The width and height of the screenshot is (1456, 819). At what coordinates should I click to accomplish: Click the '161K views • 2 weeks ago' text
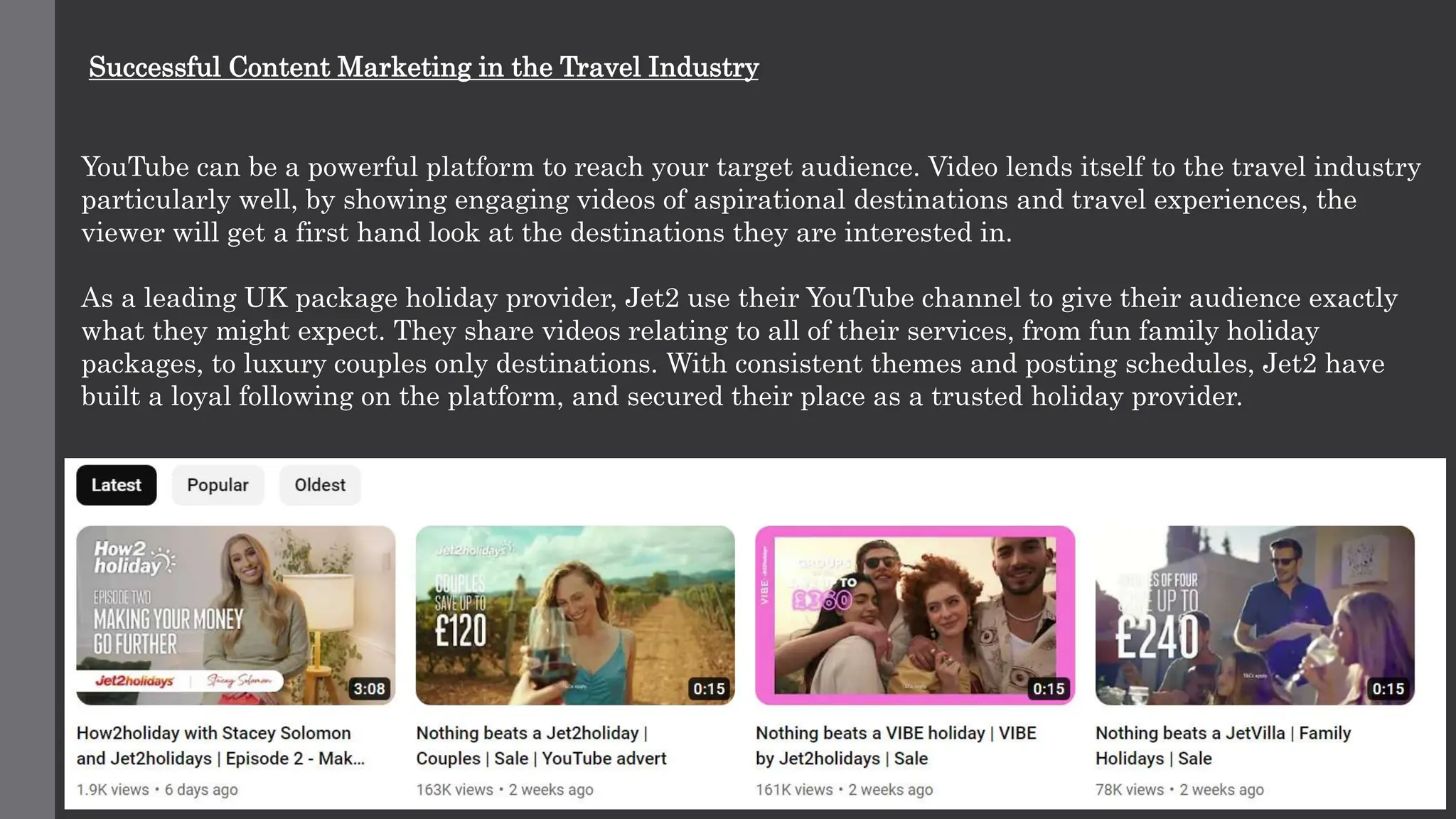[x=844, y=790]
